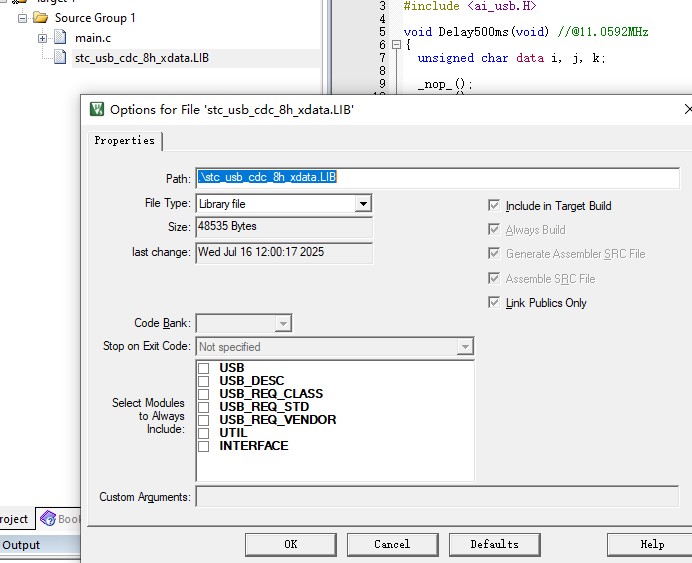
Task: Collapse the Source Group 1 node
Action: tap(23, 18)
